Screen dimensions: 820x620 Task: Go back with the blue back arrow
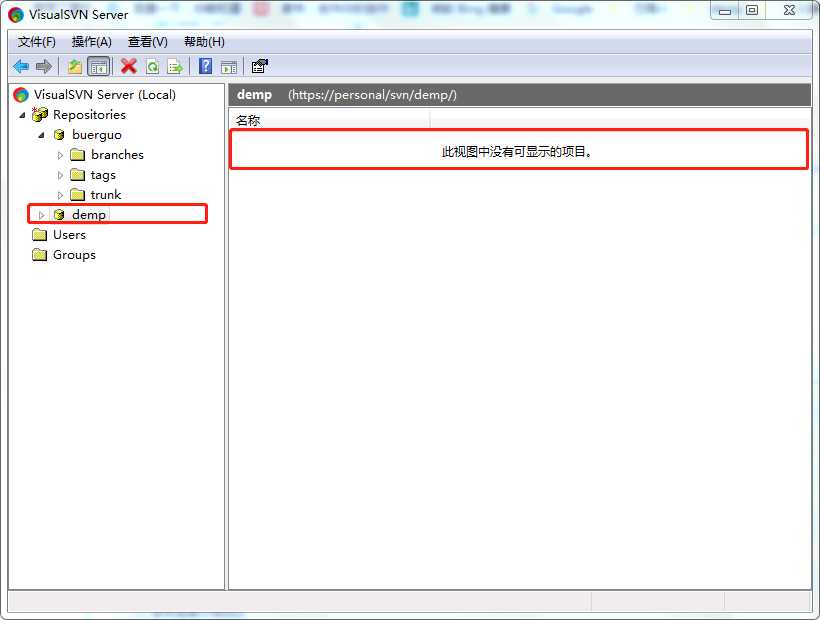coord(21,66)
